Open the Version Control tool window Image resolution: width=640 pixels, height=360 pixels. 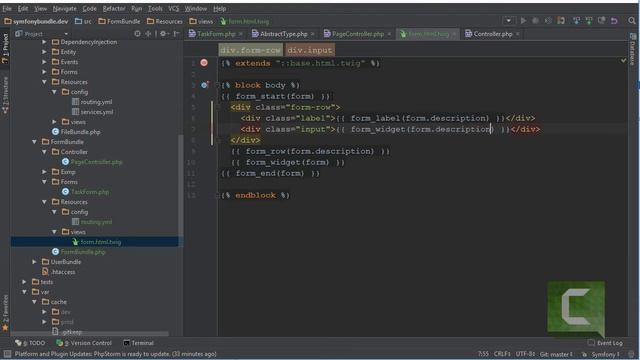[x=84, y=343]
